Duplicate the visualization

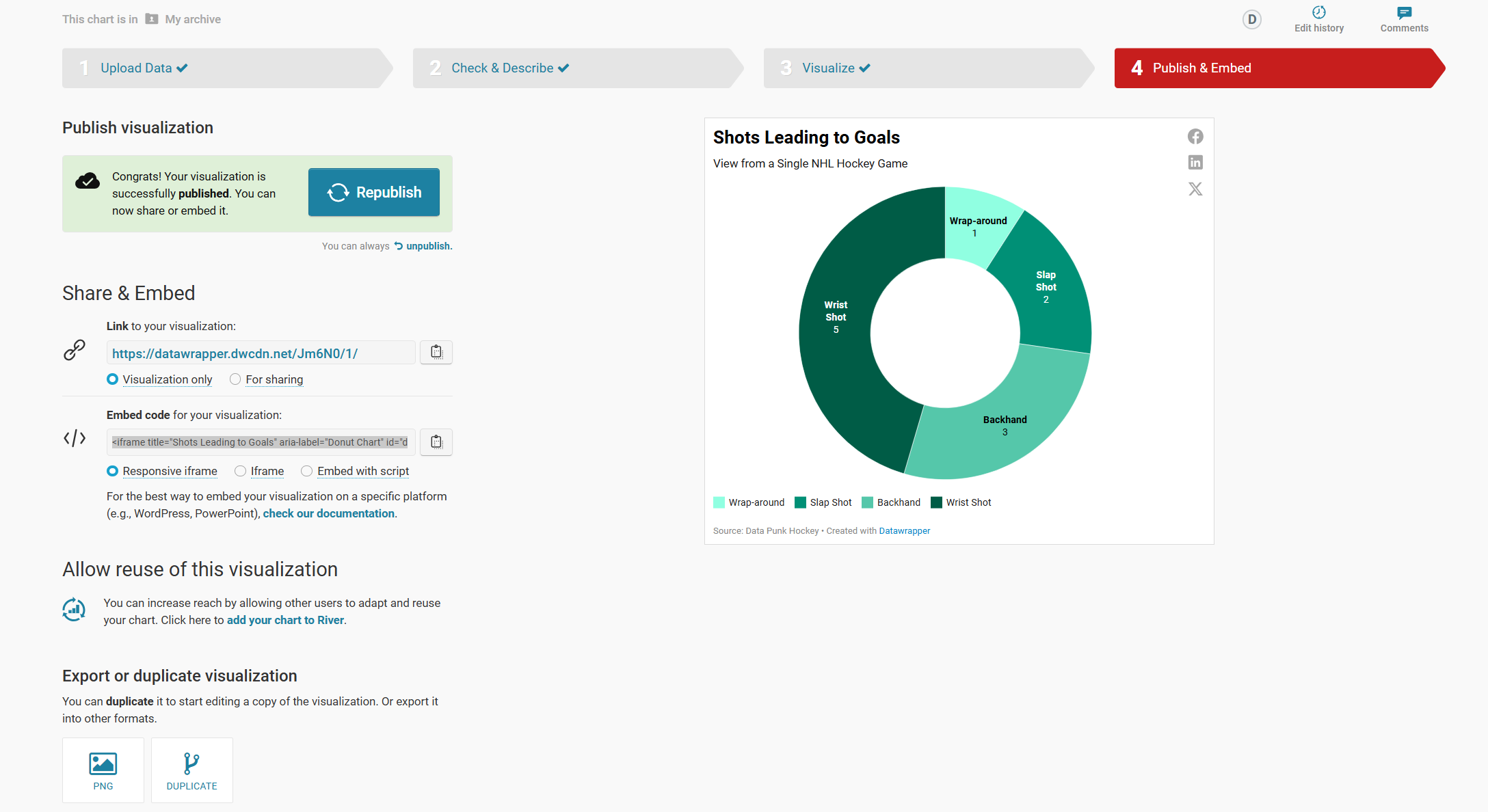pos(192,770)
